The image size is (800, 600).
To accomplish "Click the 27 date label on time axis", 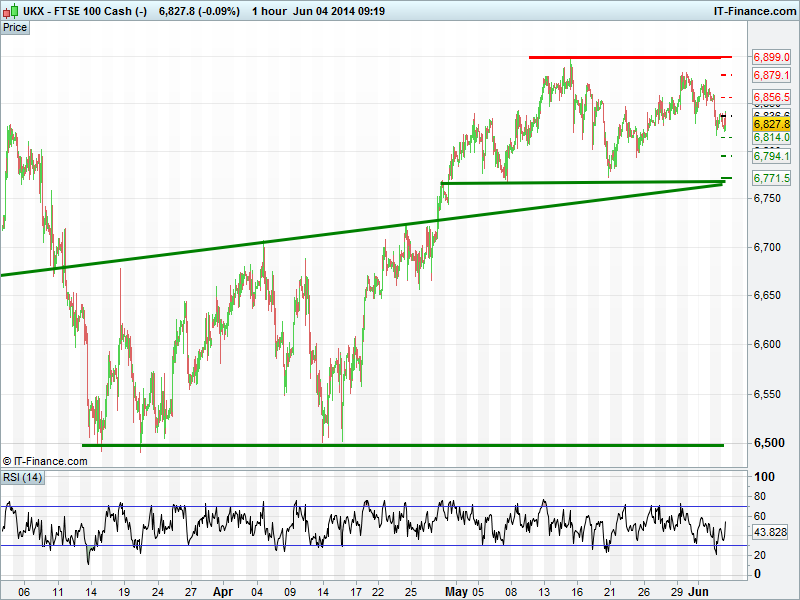I will (190, 592).
